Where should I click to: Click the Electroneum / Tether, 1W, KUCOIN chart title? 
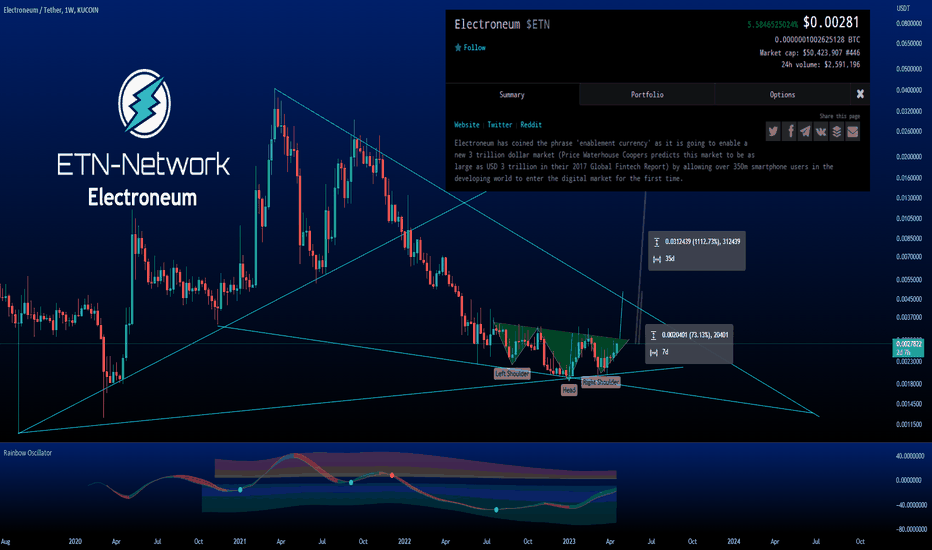tap(51, 10)
